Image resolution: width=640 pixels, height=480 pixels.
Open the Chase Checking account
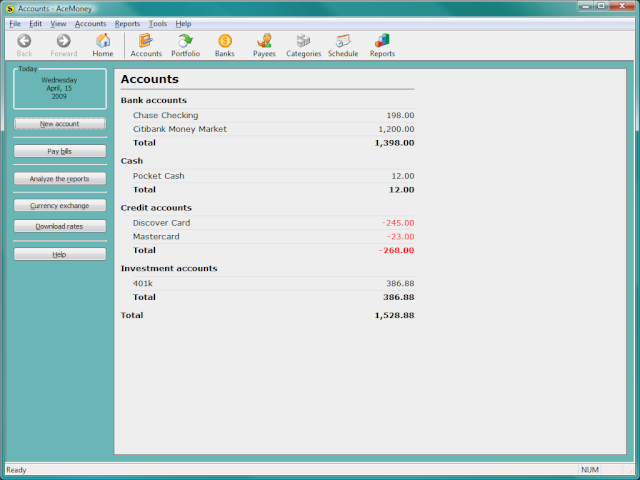(x=165, y=116)
